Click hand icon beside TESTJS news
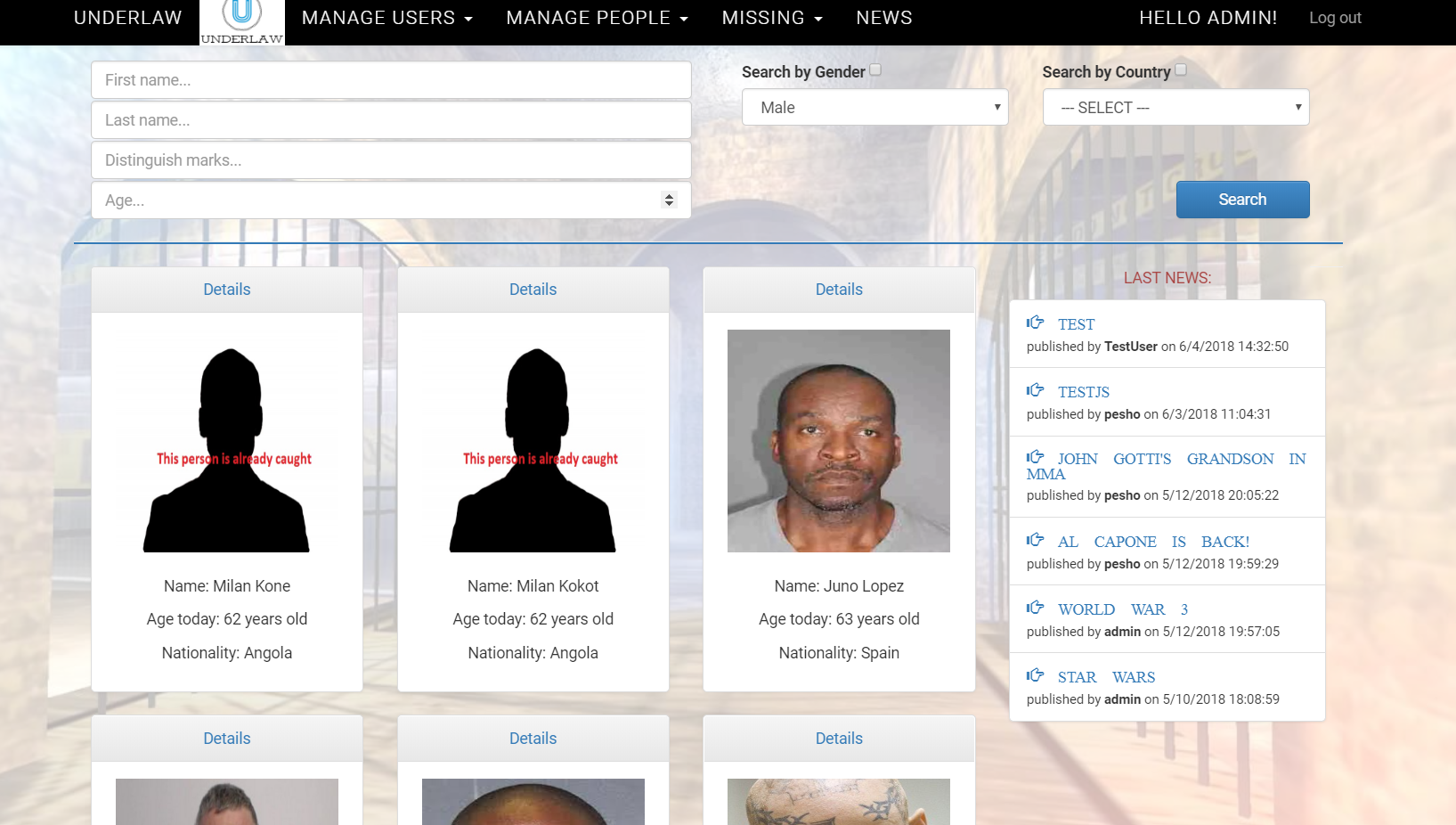1456x825 pixels. 1035,390
